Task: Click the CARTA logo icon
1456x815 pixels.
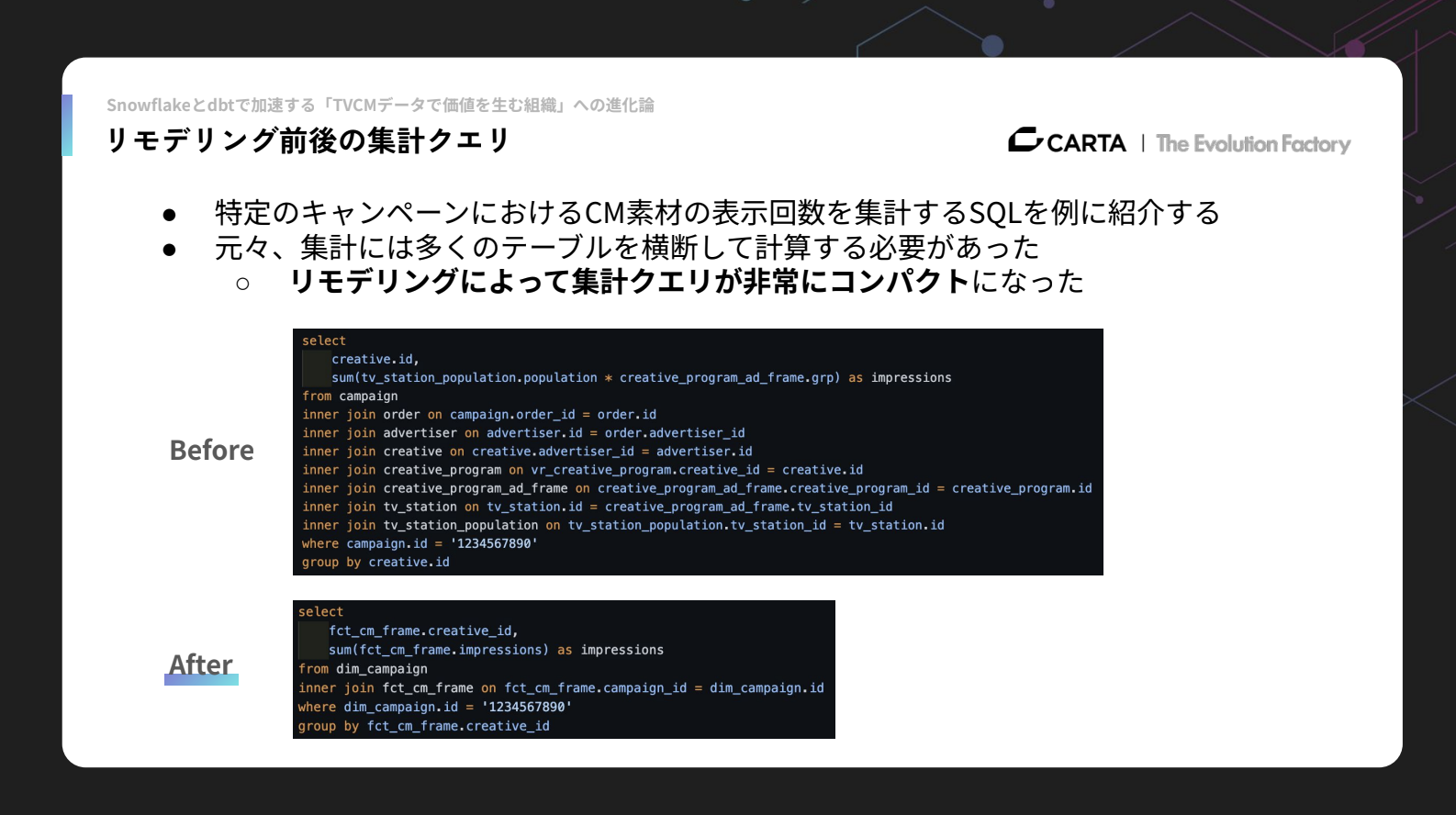Action: point(1025,140)
